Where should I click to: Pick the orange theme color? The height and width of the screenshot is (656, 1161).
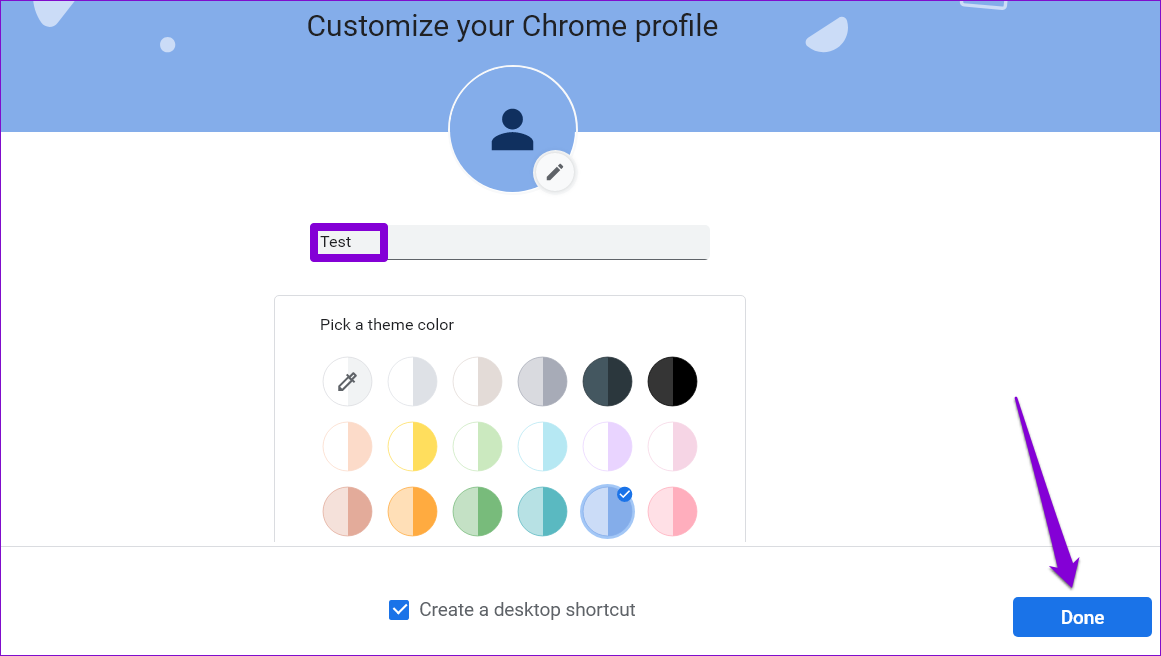[x=412, y=512]
